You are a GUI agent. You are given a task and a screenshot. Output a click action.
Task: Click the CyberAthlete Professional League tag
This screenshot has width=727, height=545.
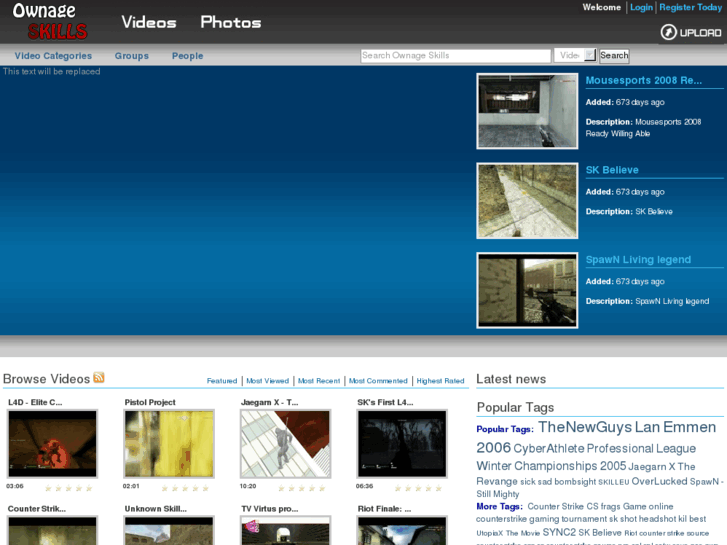[605, 449]
